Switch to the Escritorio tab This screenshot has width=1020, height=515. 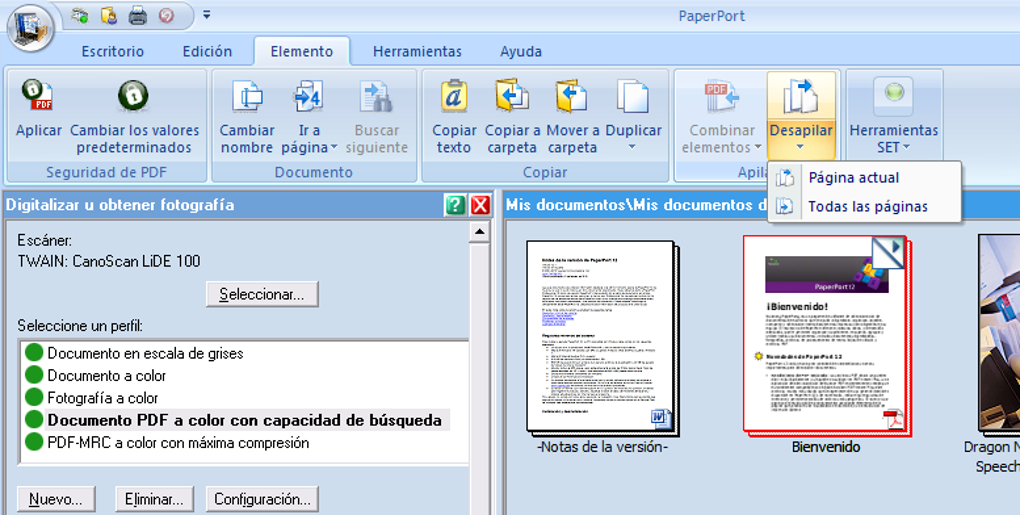113,51
